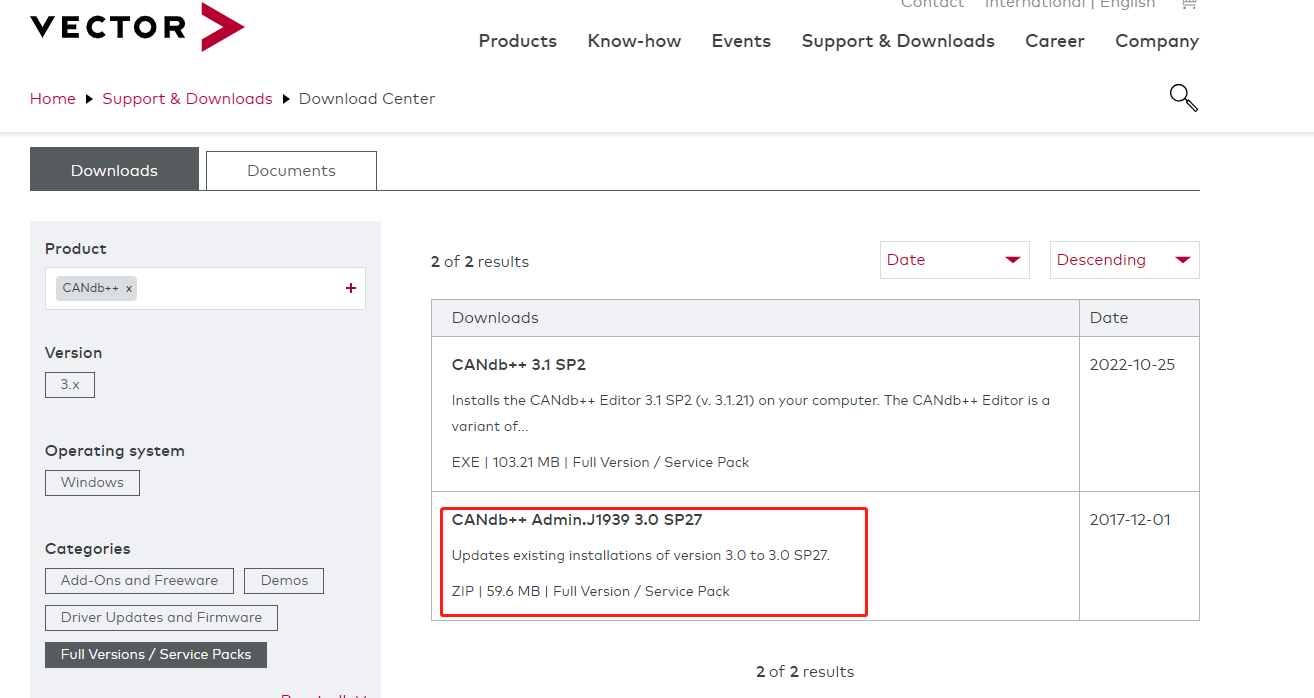Viewport: 1314px width, 698px height.
Task: Open the Company menu
Action: coord(1157,41)
